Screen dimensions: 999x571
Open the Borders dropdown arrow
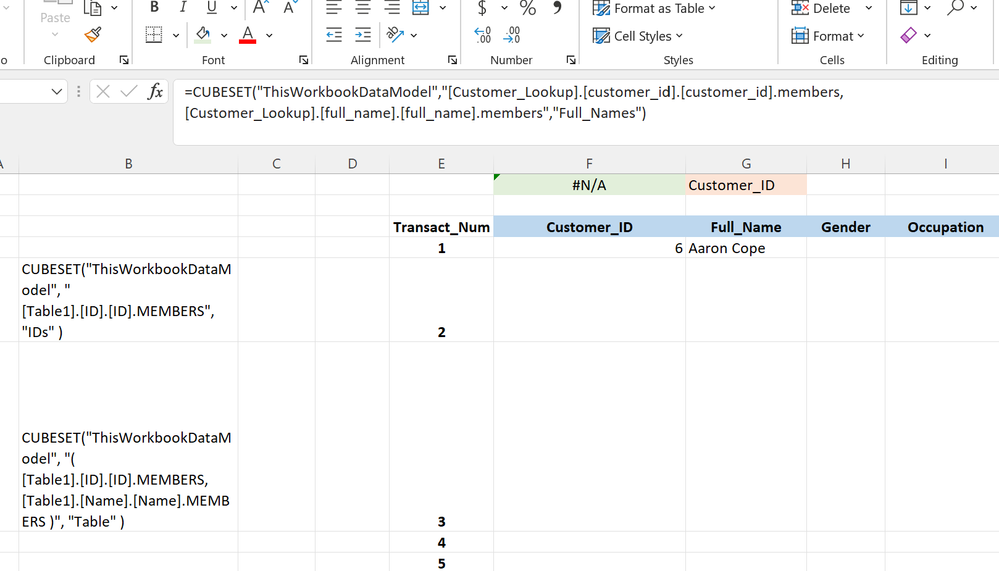click(x=175, y=36)
